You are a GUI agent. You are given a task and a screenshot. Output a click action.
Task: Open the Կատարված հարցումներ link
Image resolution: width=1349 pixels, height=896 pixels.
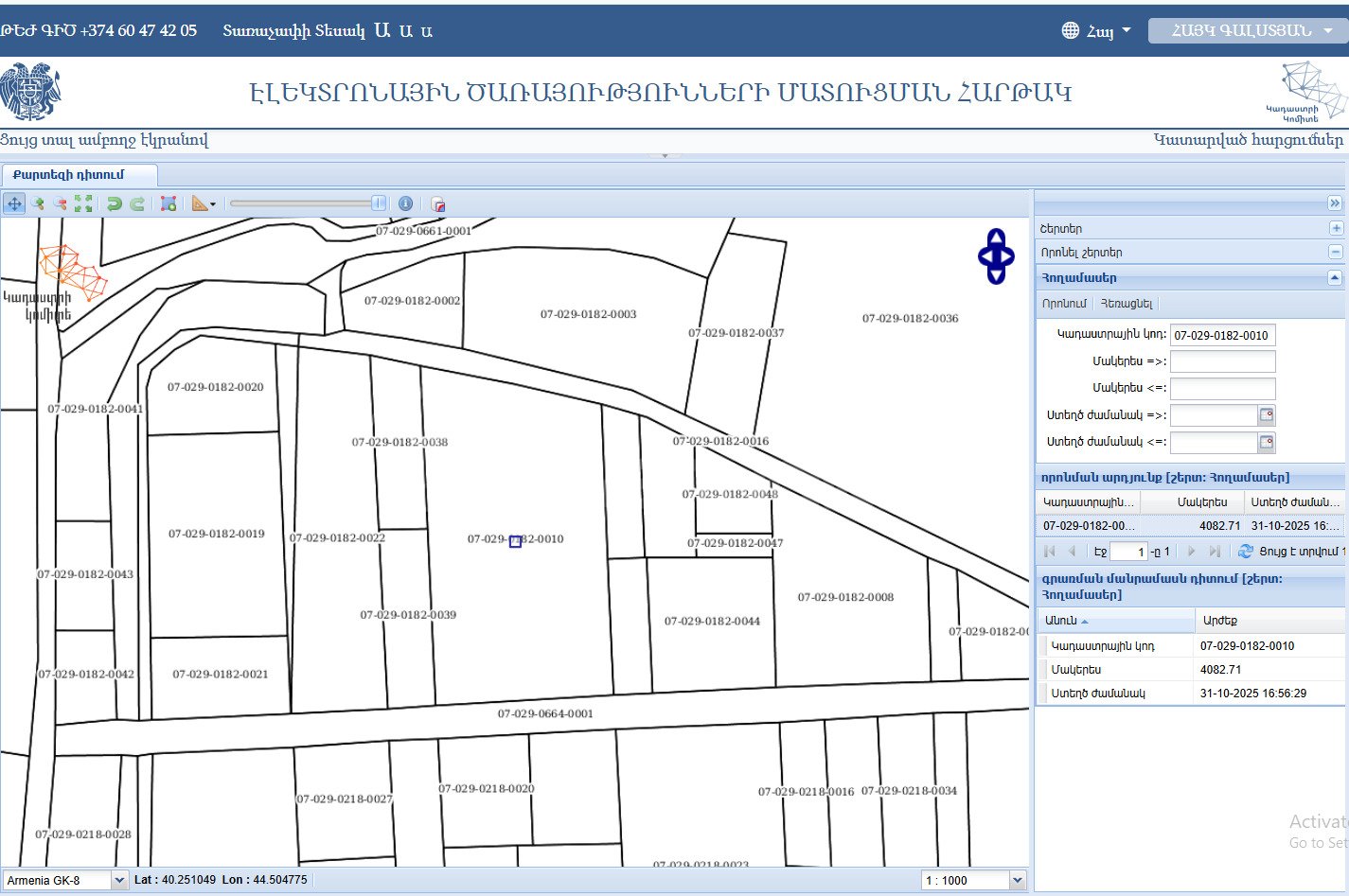pyautogui.click(x=1248, y=140)
